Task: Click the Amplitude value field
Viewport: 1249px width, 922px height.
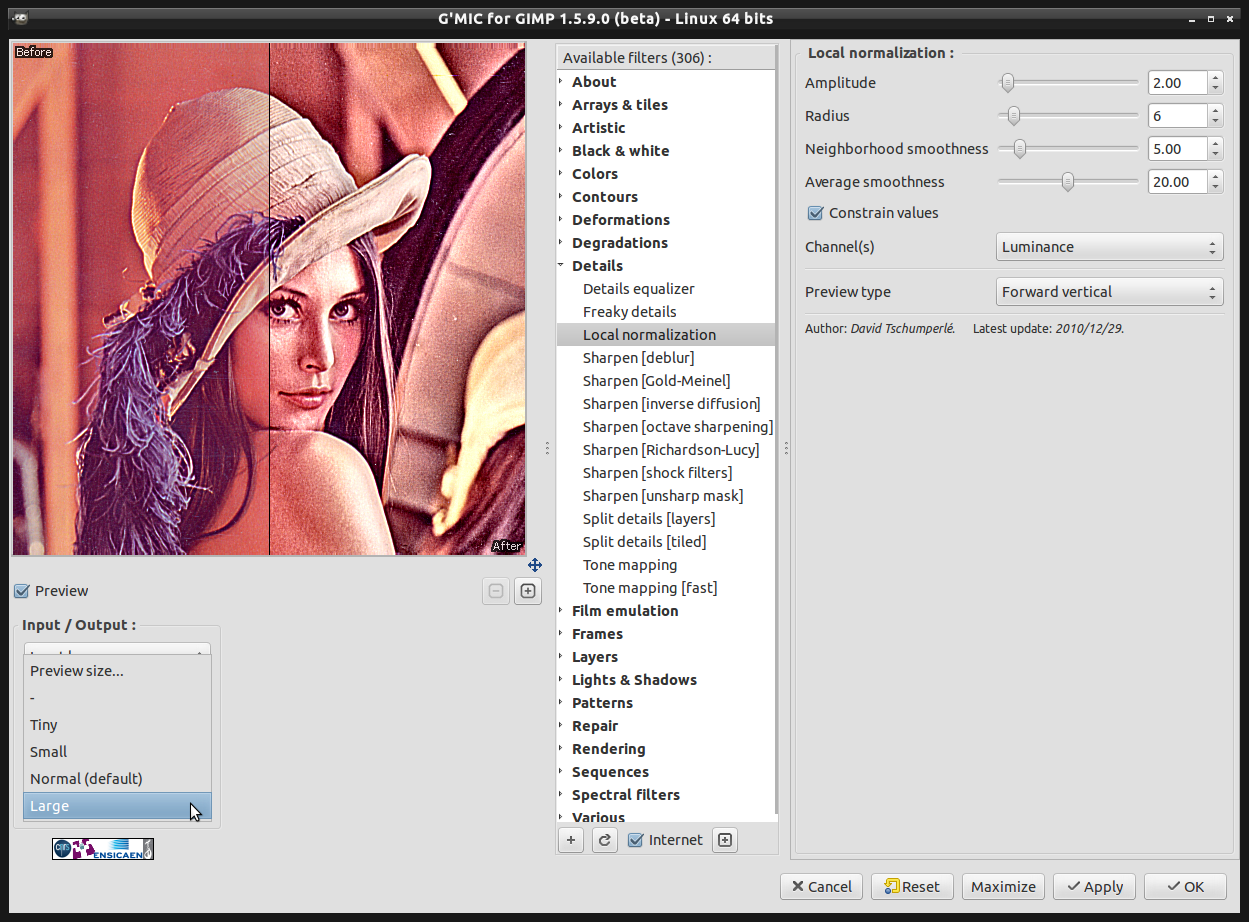Action: tap(1177, 83)
